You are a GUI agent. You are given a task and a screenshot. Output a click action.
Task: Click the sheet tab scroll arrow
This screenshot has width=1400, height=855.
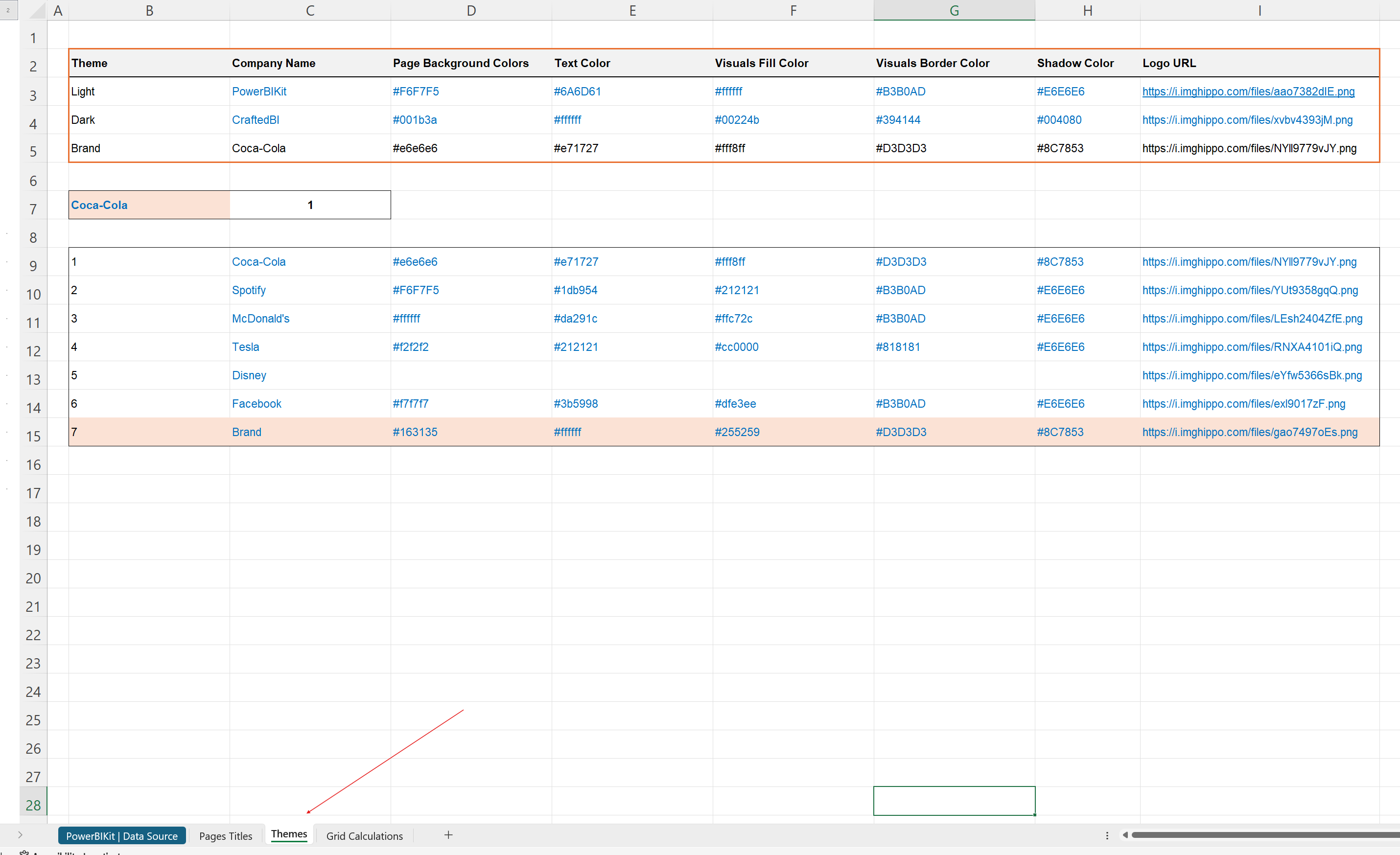pos(20,834)
